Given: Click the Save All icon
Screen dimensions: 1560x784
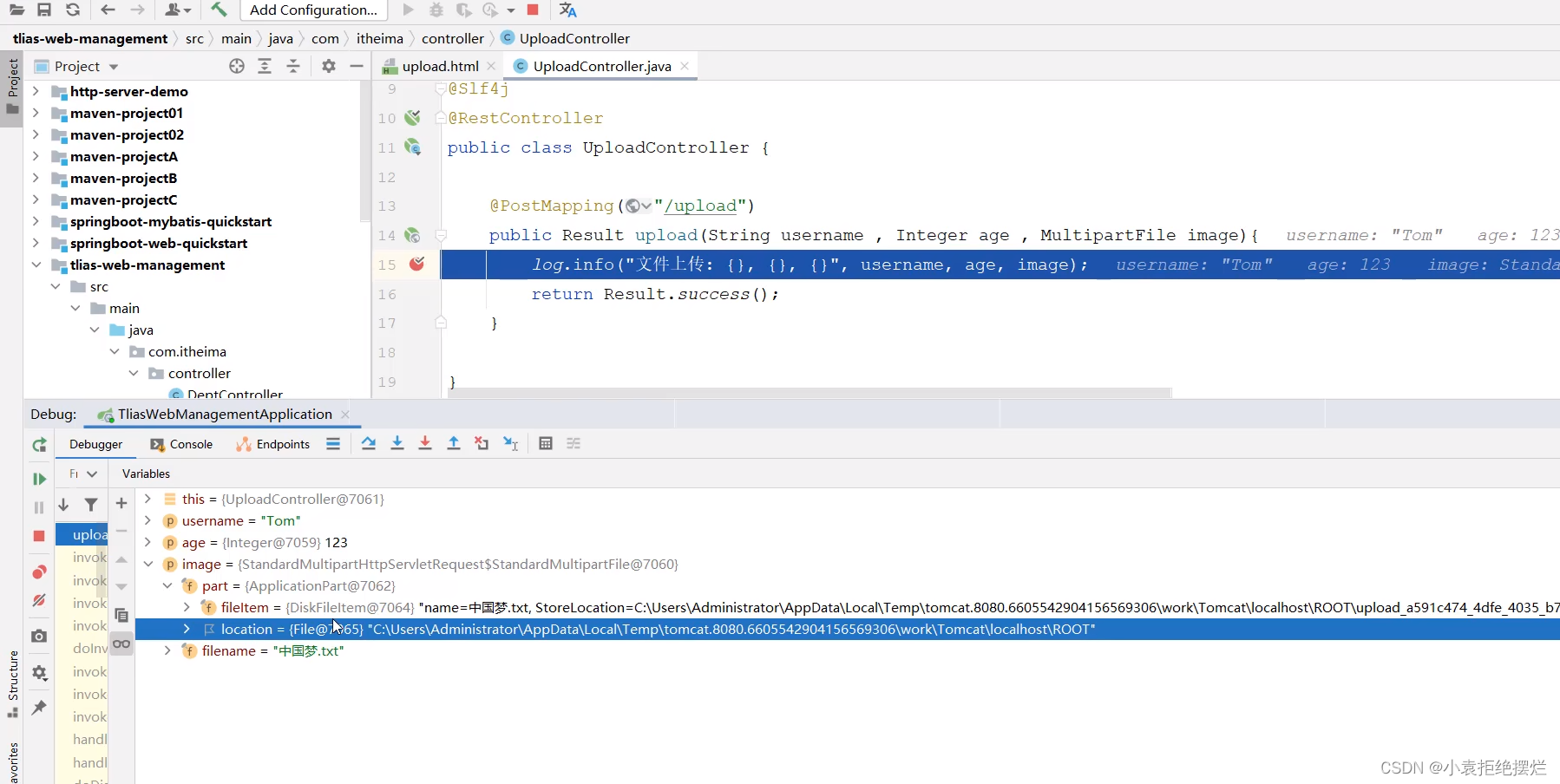Looking at the screenshot, I should pyautogui.click(x=44, y=10).
